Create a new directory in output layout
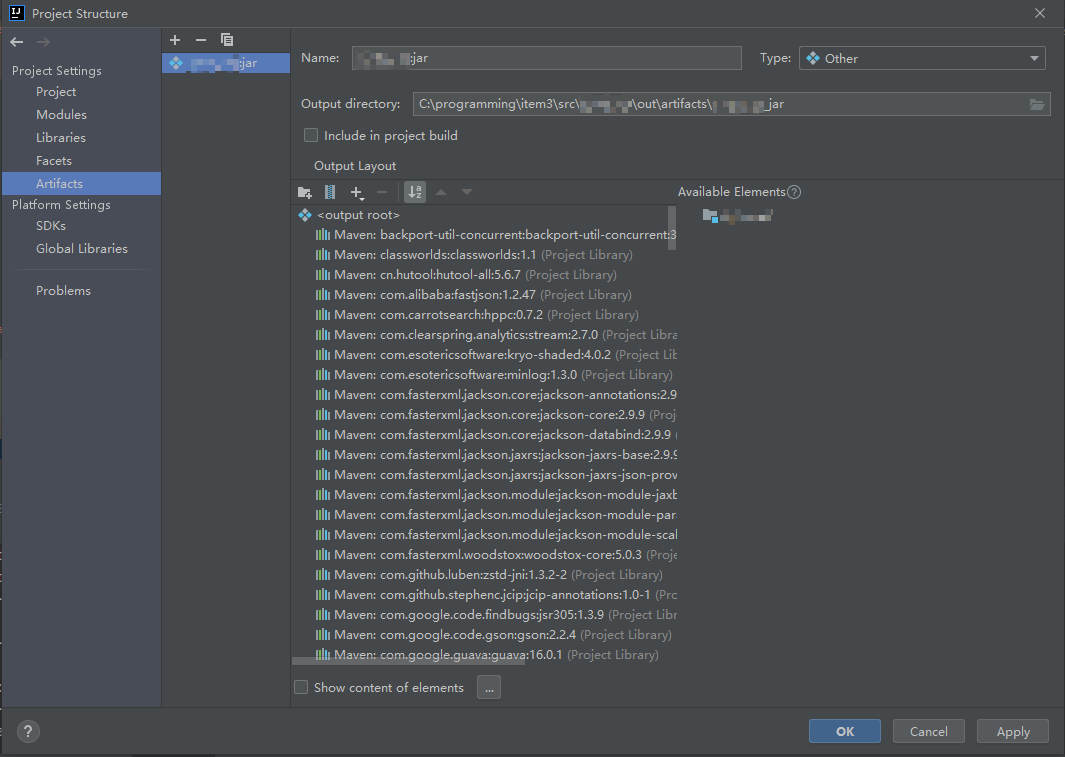 click(x=304, y=192)
